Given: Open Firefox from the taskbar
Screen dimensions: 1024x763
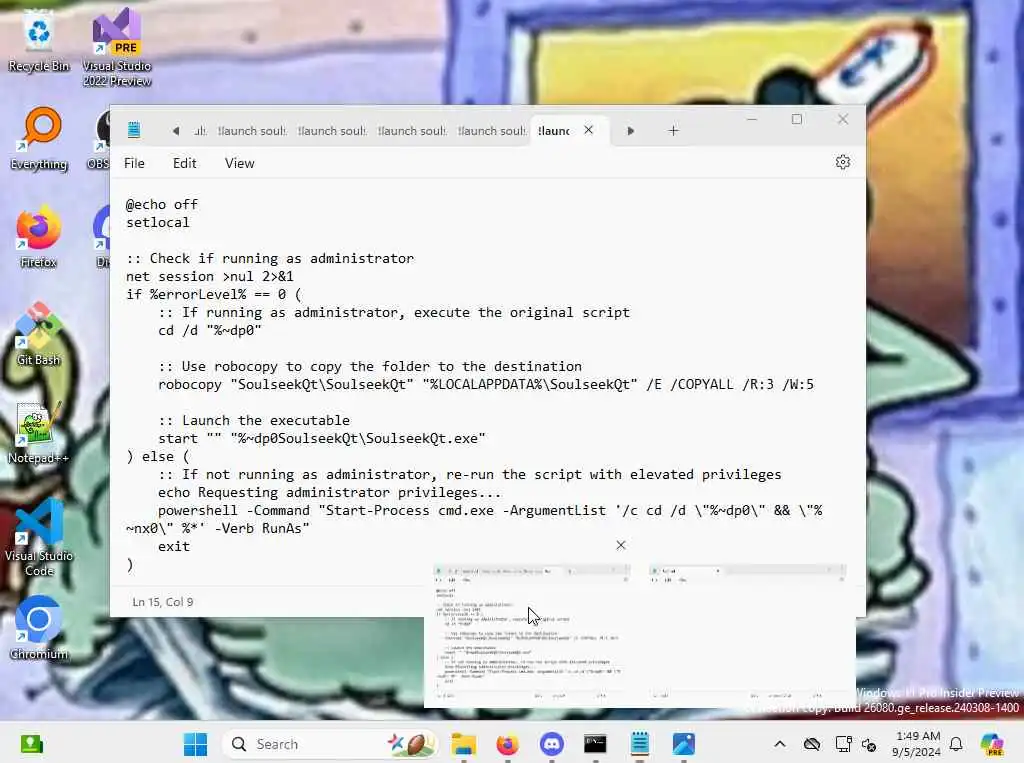Looking at the screenshot, I should pos(507,744).
